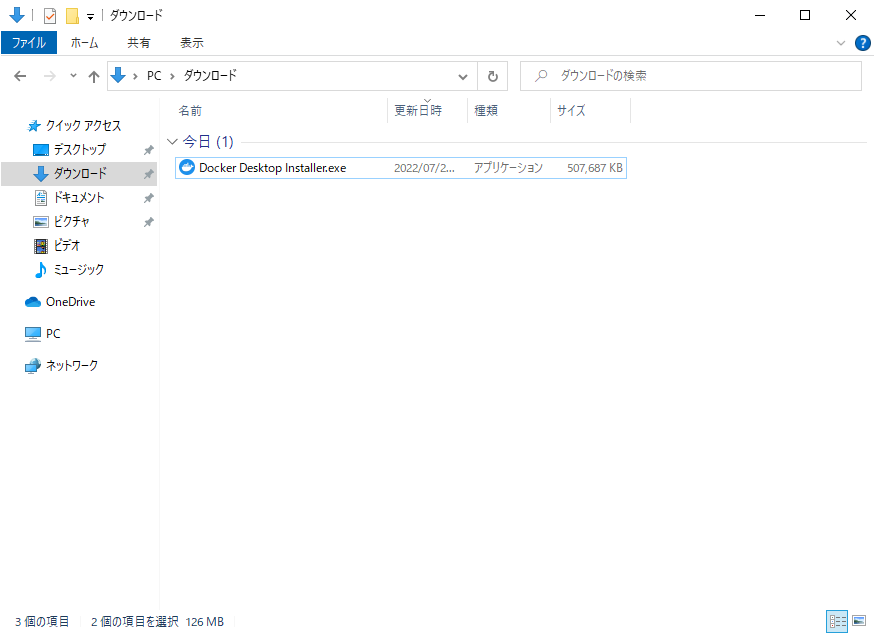Click the デスクトップ folder icon

pyautogui.click(x=41, y=150)
